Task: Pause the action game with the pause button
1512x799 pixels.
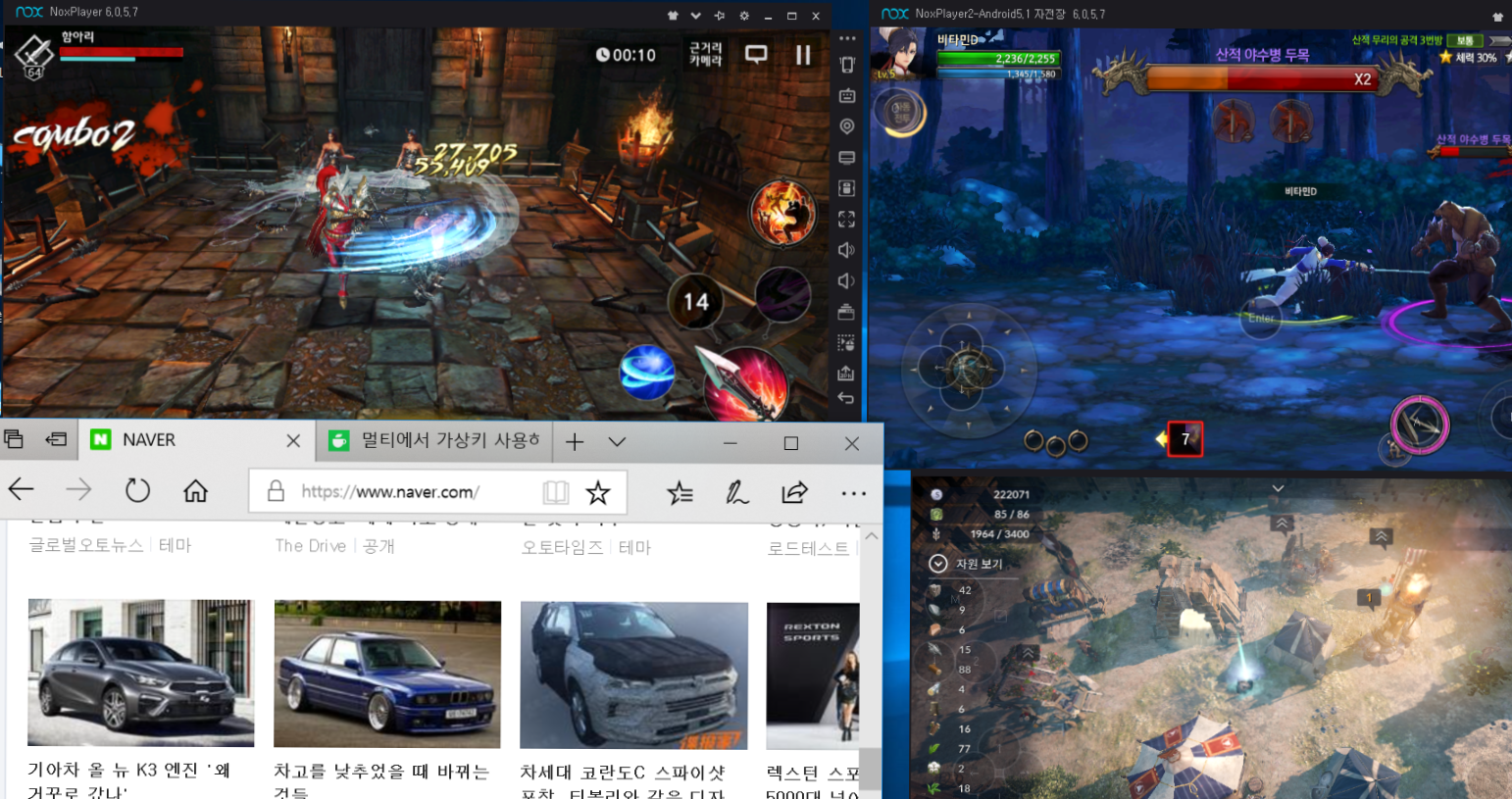Action: click(803, 55)
